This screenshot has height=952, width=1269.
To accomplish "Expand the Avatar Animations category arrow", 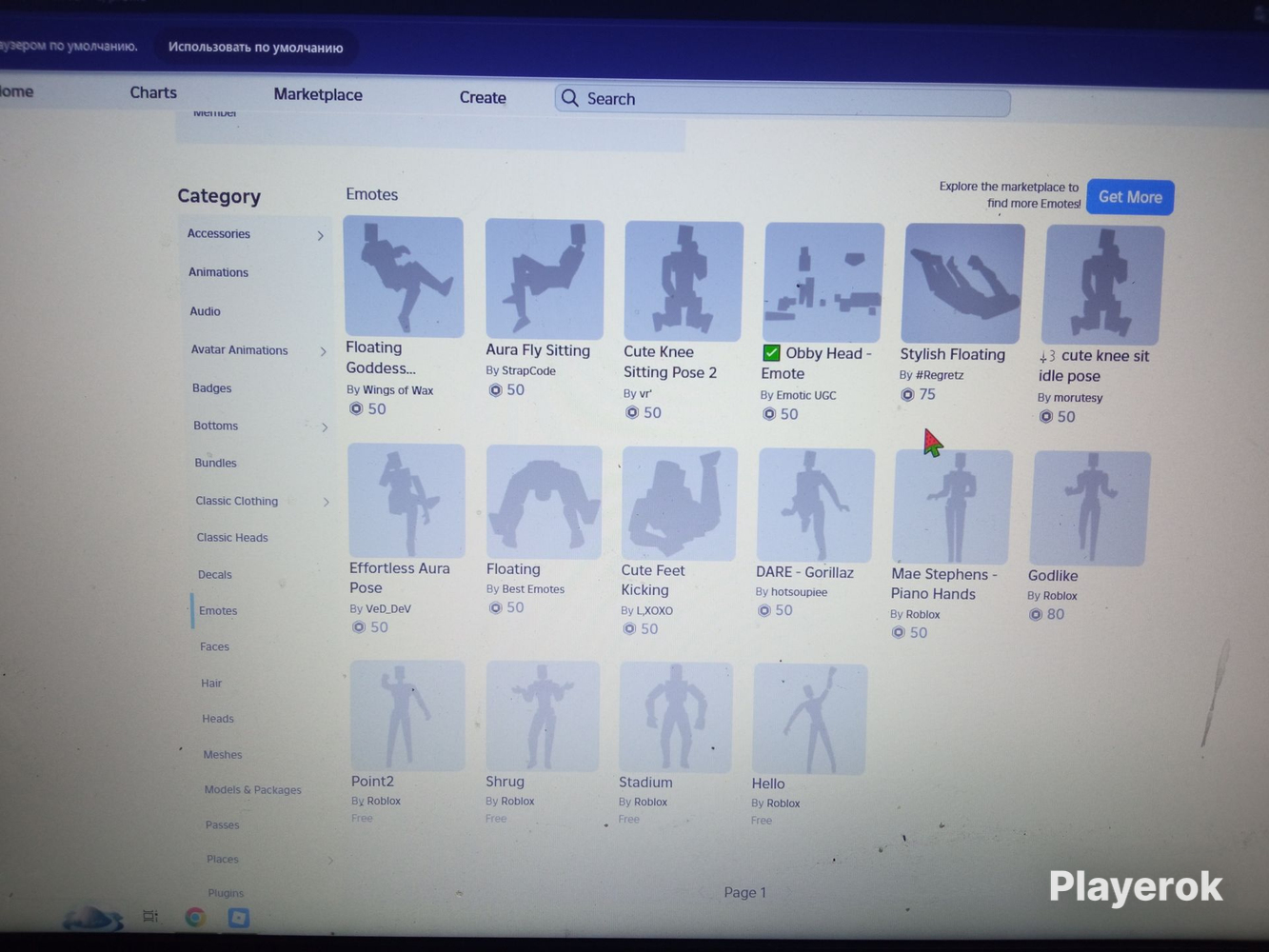I will point(324,351).
